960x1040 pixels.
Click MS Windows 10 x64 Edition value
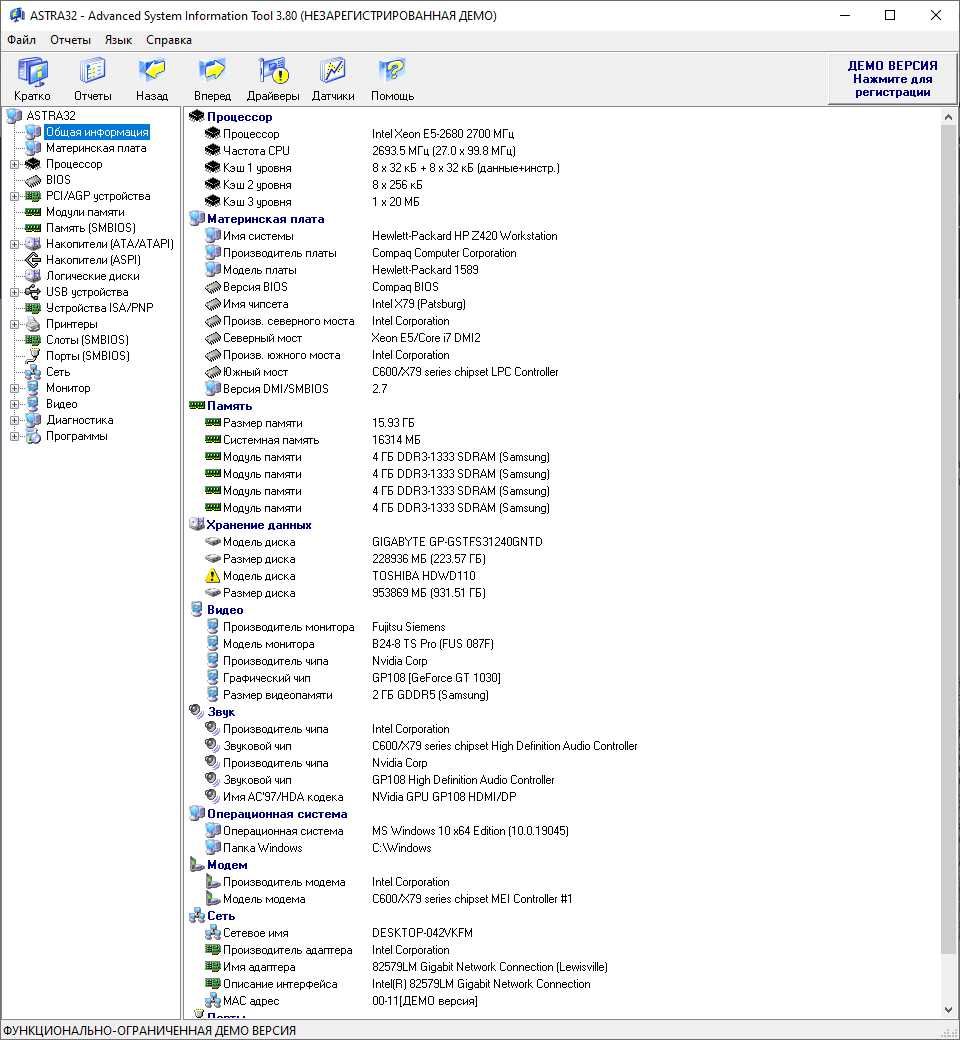(470, 831)
